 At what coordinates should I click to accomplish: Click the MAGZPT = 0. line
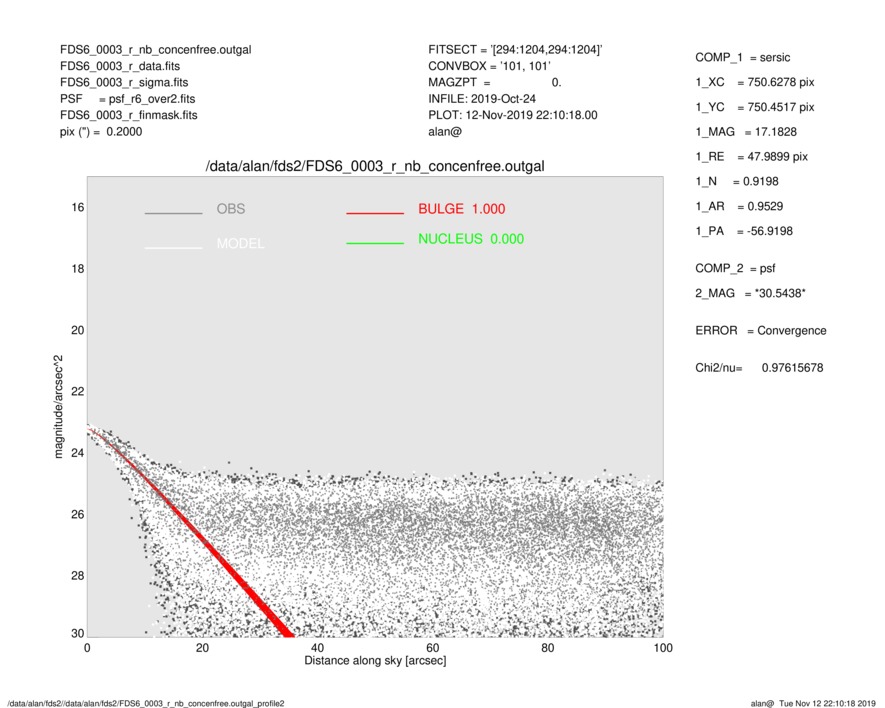click(494, 82)
